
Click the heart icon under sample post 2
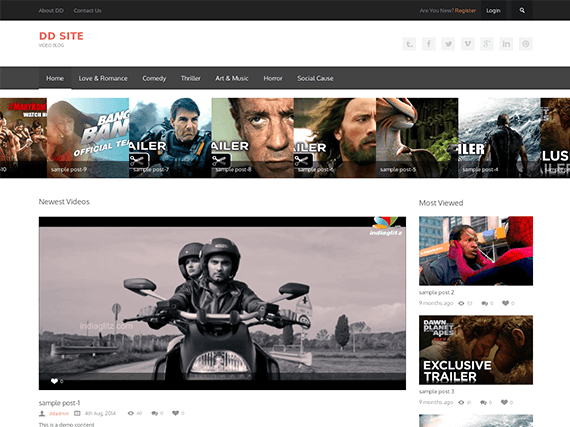tap(505, 303)
